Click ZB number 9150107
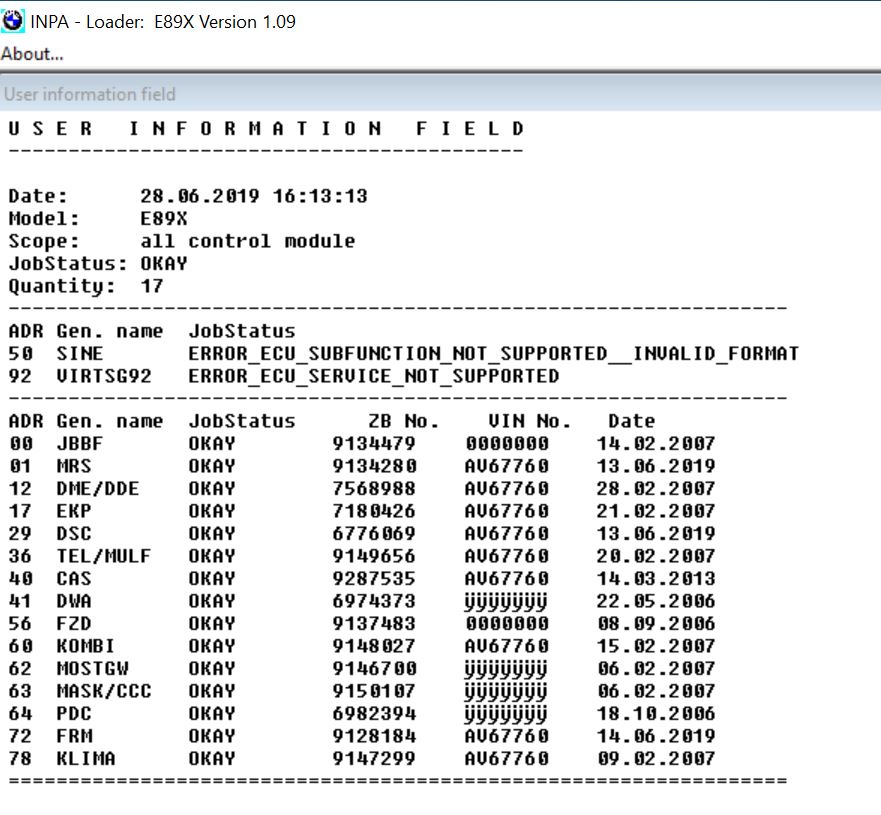The width and height of the screenshot is (881, 815). tap(374, 691)
